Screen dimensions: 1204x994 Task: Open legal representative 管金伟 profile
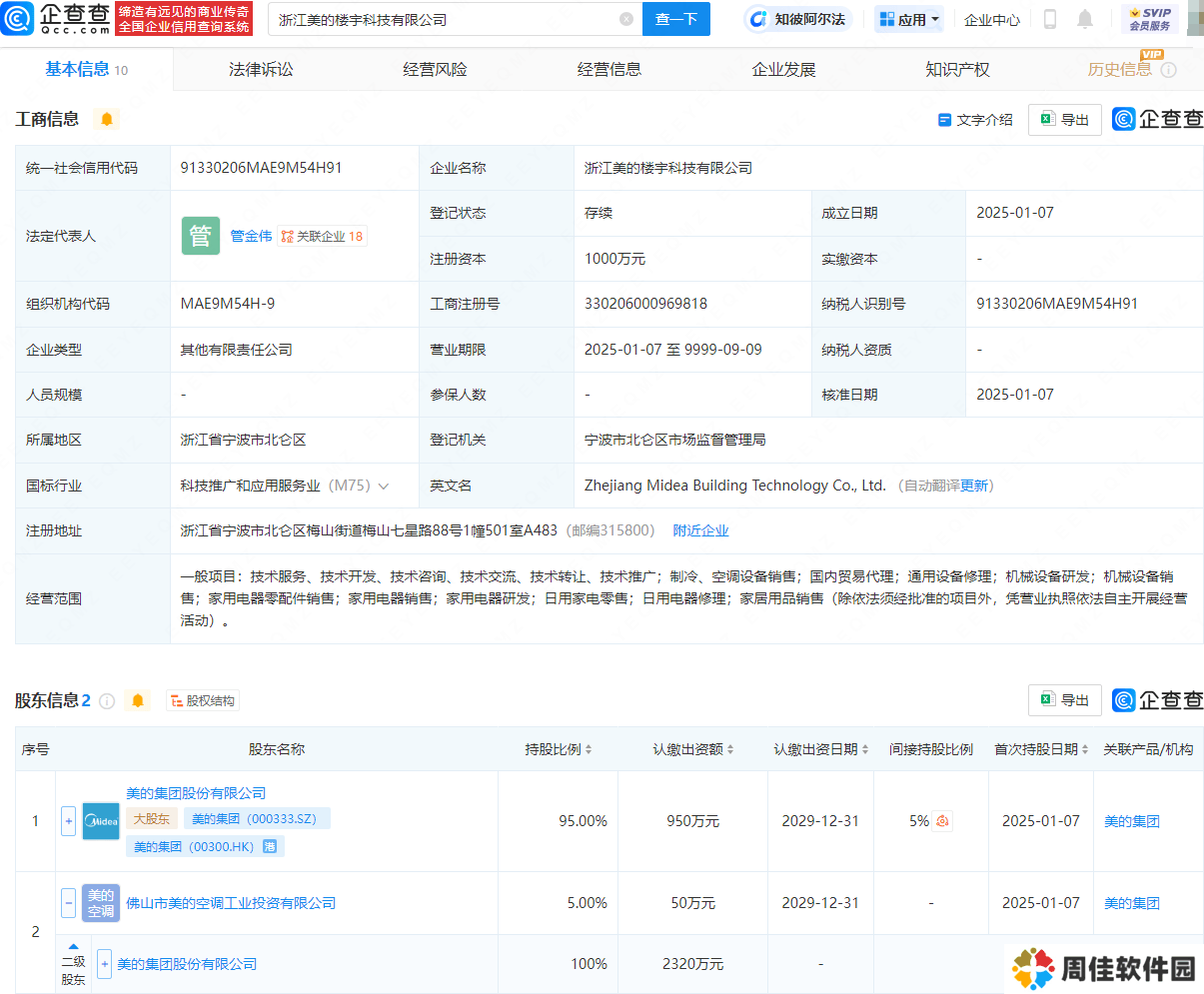(x=251, y=236)
